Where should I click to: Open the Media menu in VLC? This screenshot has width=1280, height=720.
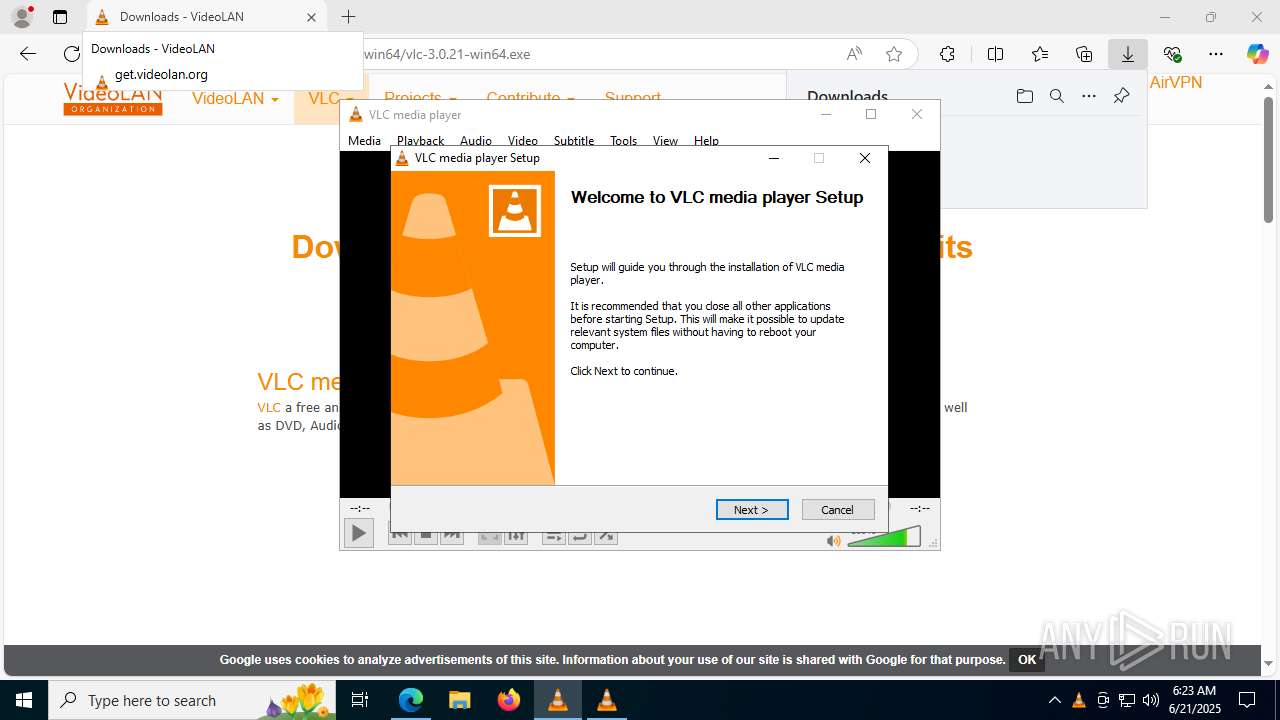tap(364, 141)
